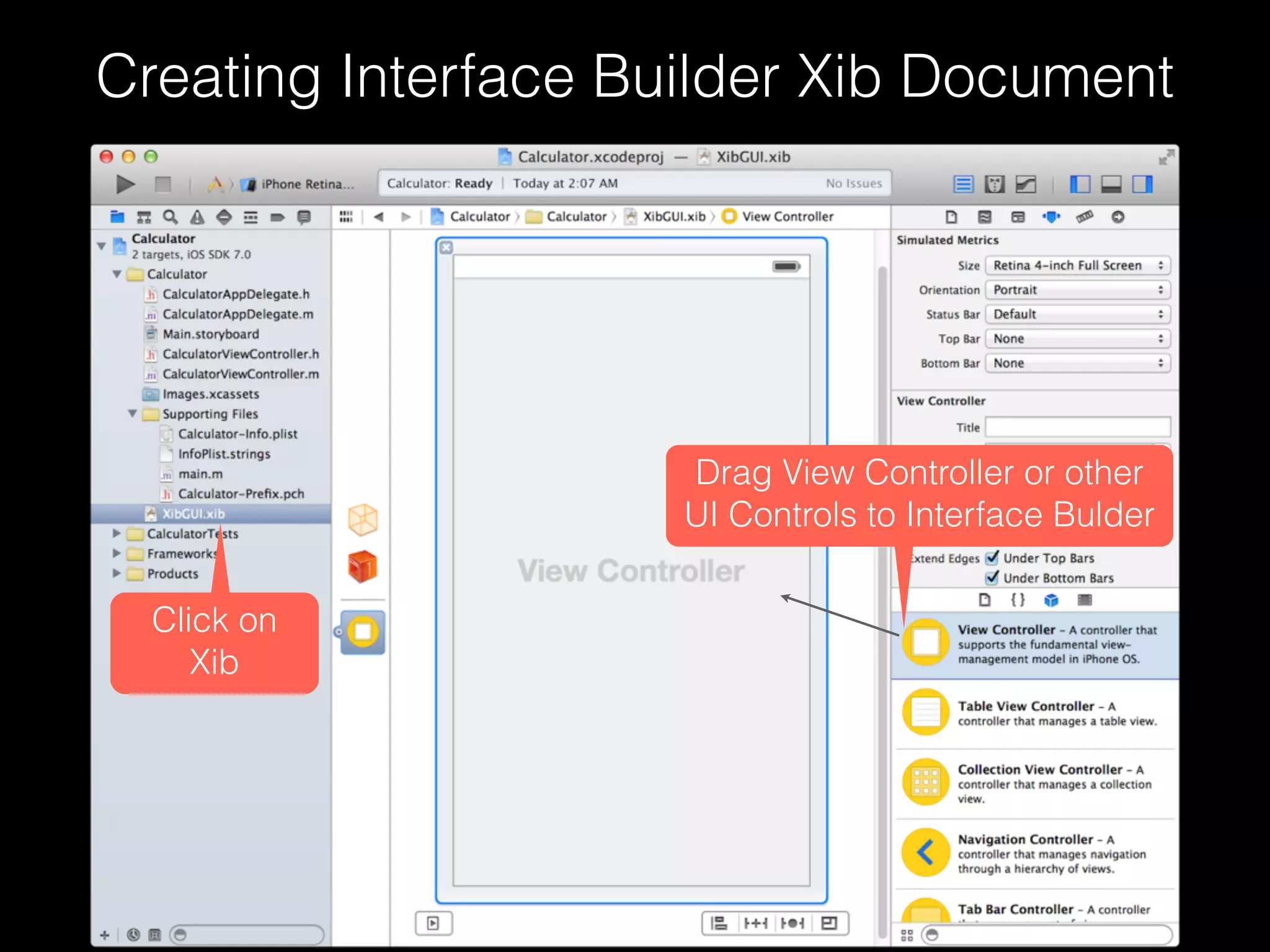Open the Debug navigator icon
Viewport: 1270px width, 952px height.
[x=251, y=217]
